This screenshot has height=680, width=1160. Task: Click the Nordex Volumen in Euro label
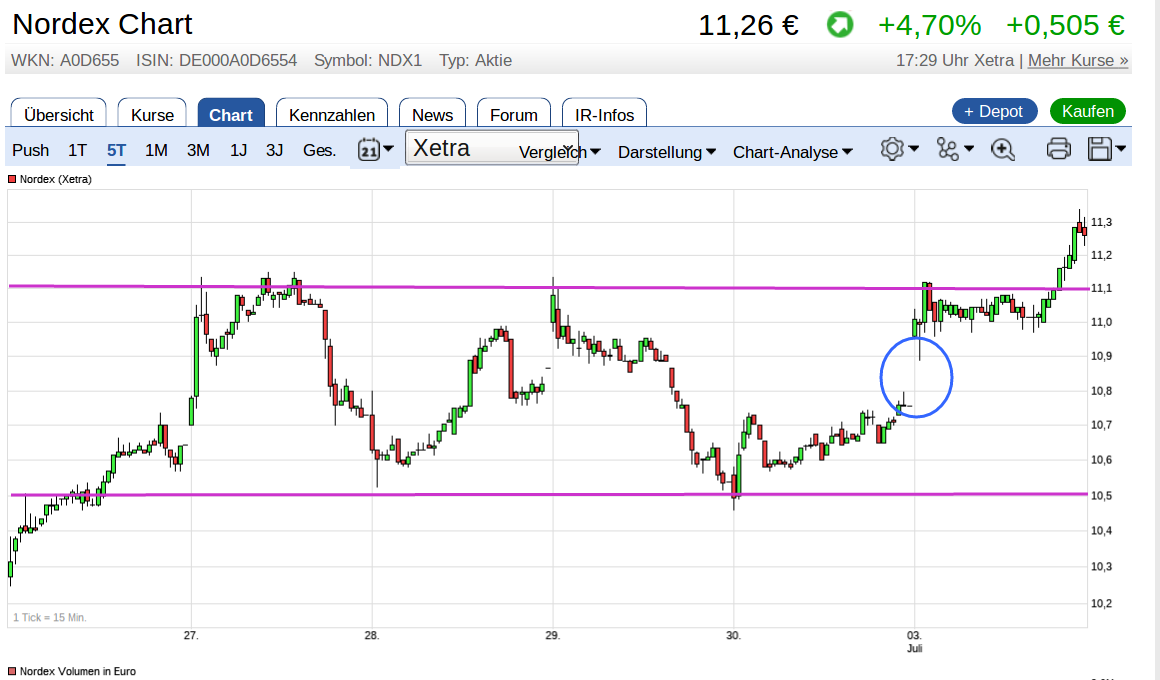coord(78,671)
